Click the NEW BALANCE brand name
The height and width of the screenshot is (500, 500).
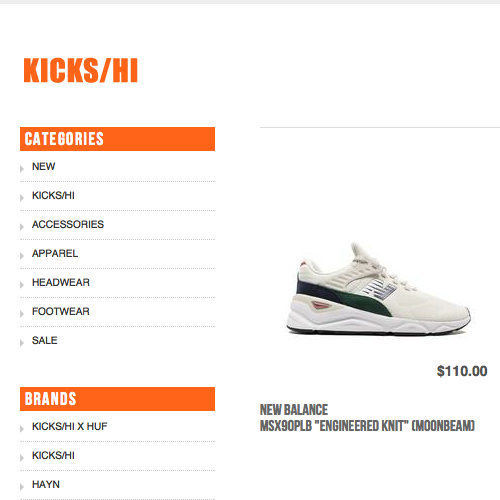coord(294,410)
